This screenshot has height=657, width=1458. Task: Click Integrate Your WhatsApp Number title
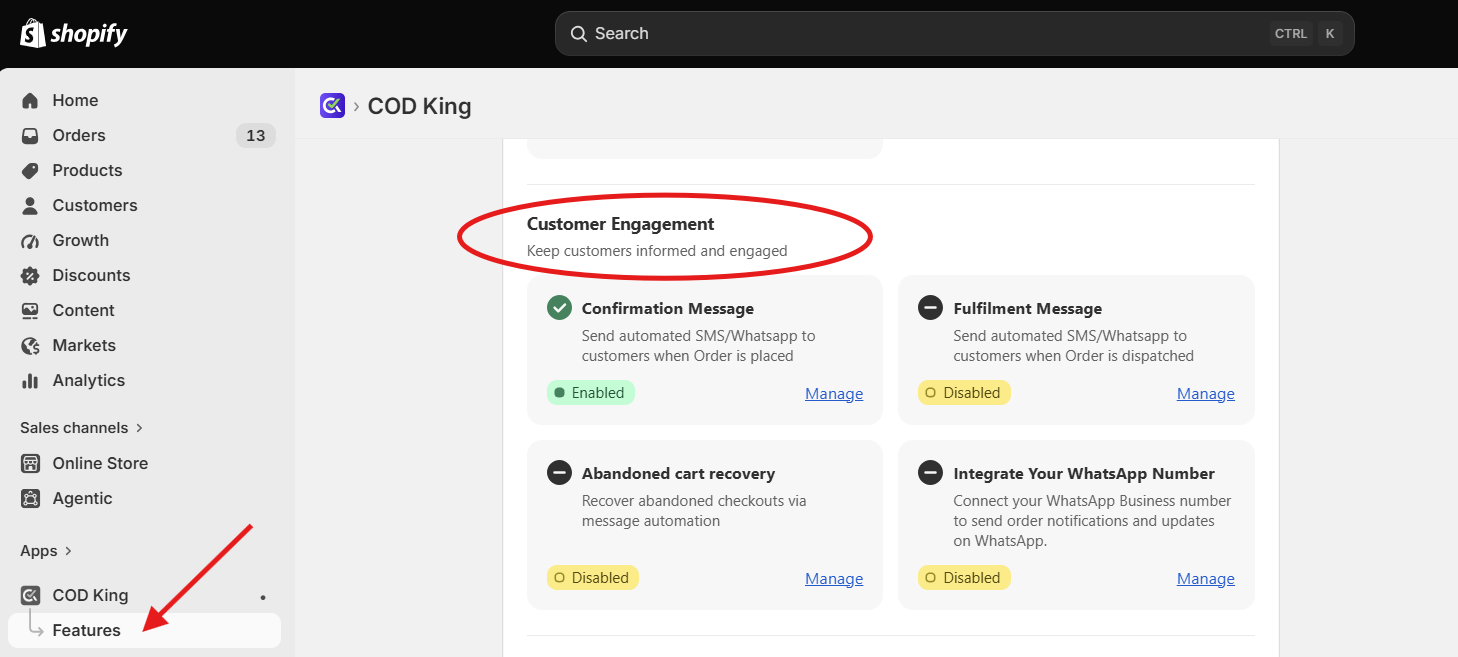point(1084,474)
